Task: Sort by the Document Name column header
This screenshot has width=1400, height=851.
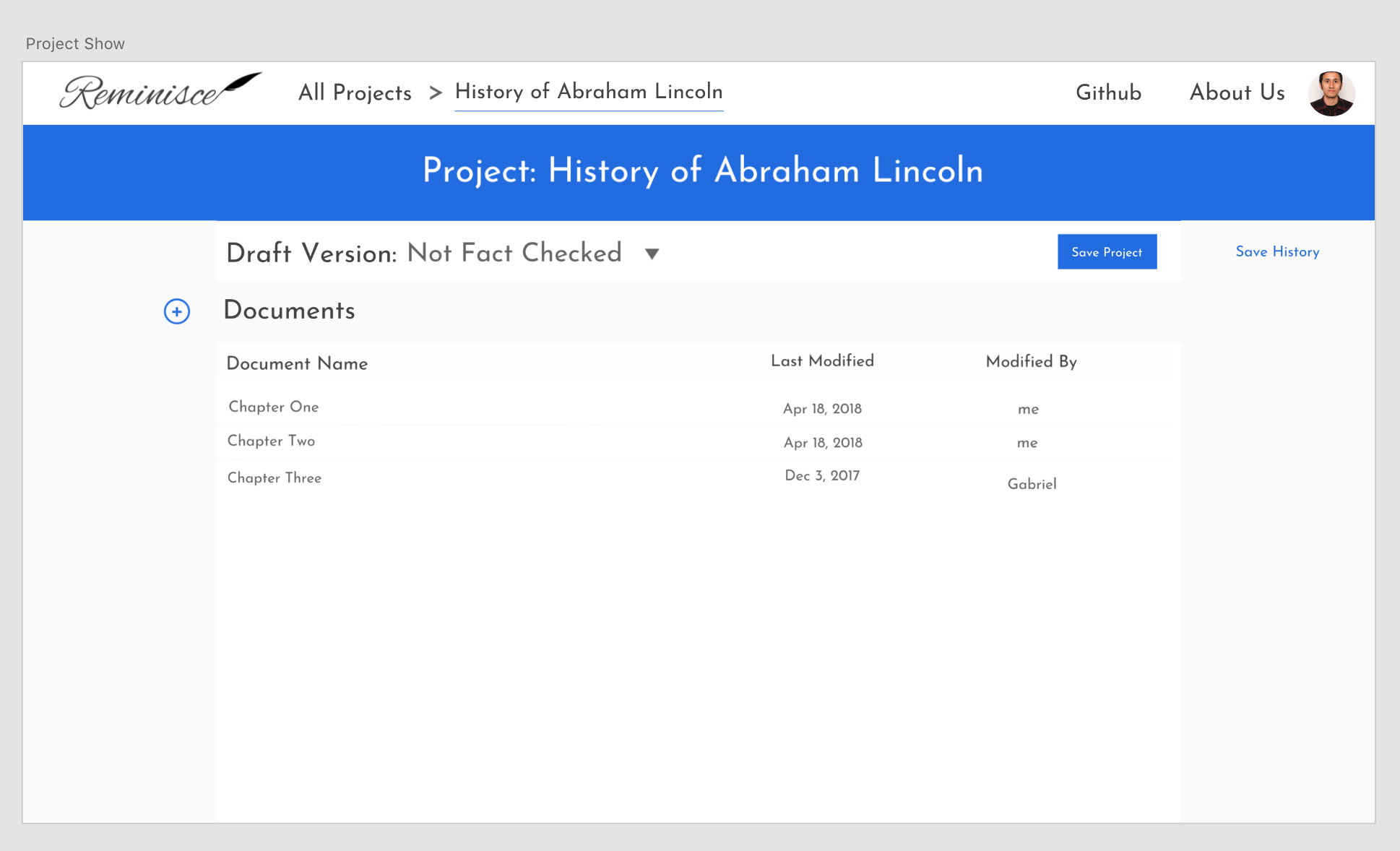Action: (296, 363)
